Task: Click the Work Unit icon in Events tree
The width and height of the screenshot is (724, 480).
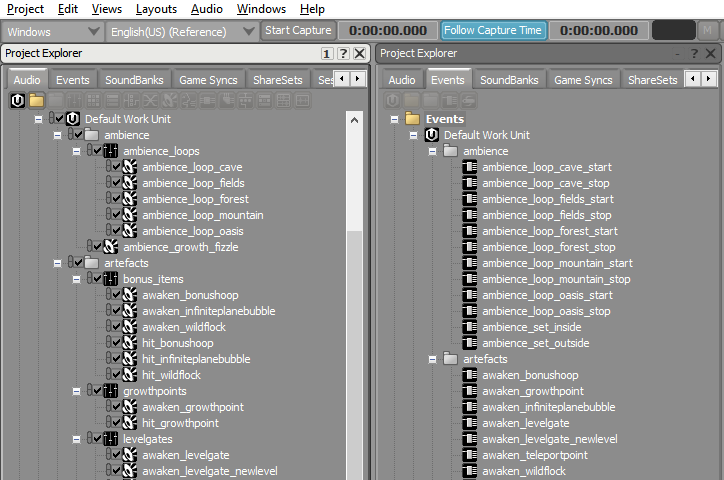Action: [x=432, y=135]
